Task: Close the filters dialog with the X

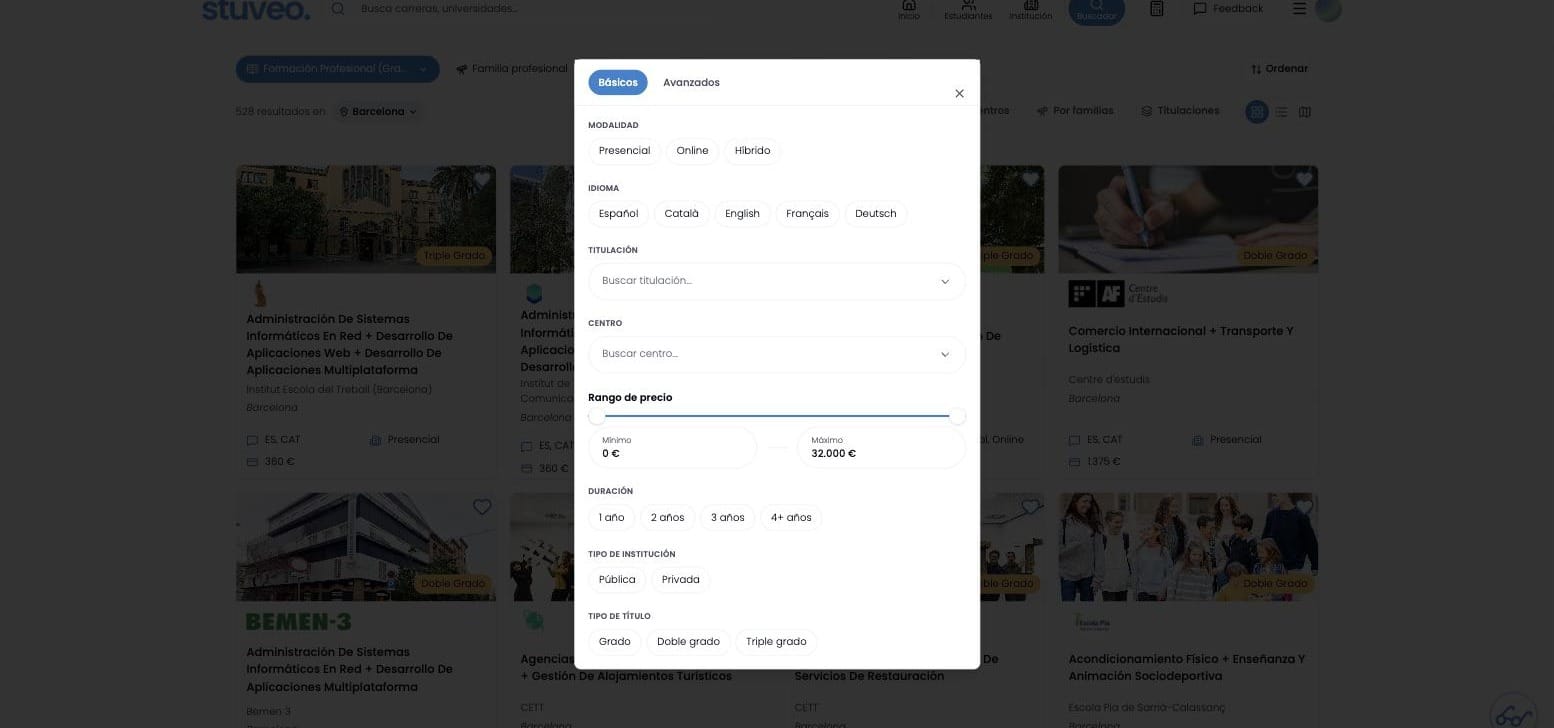Action: pos(959,94)
